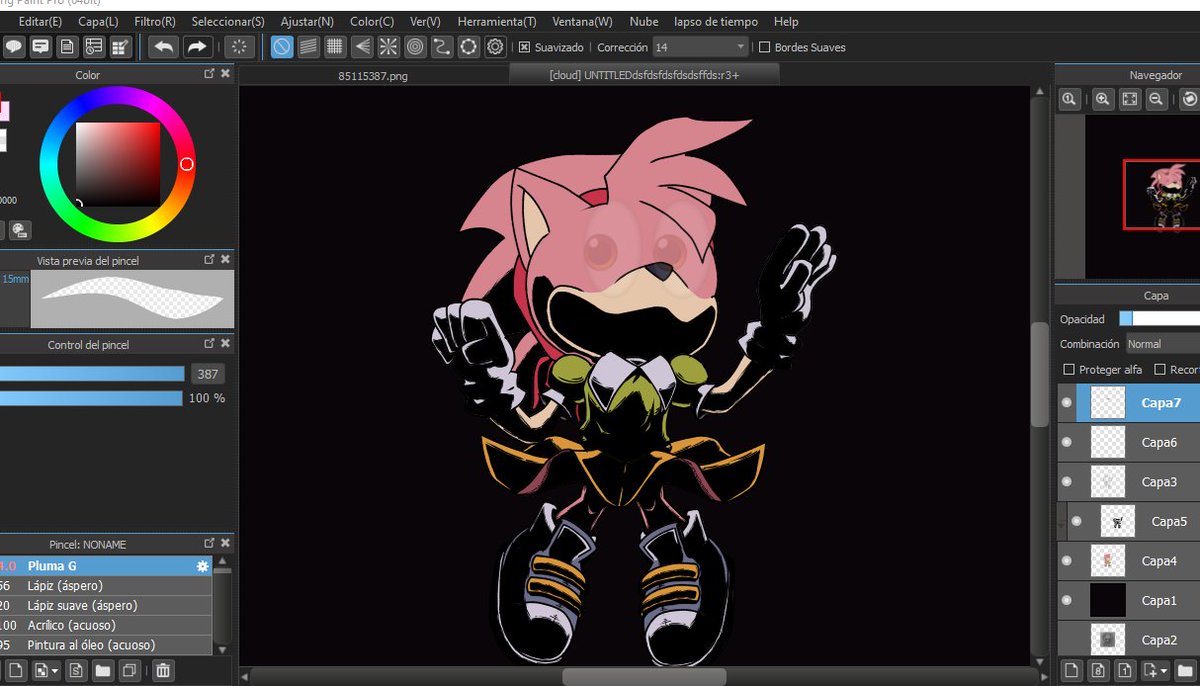Click the text comment bubble icon
Image resolution: width=1200 pixels, height=686 pixels.
(x=41, y=47)
